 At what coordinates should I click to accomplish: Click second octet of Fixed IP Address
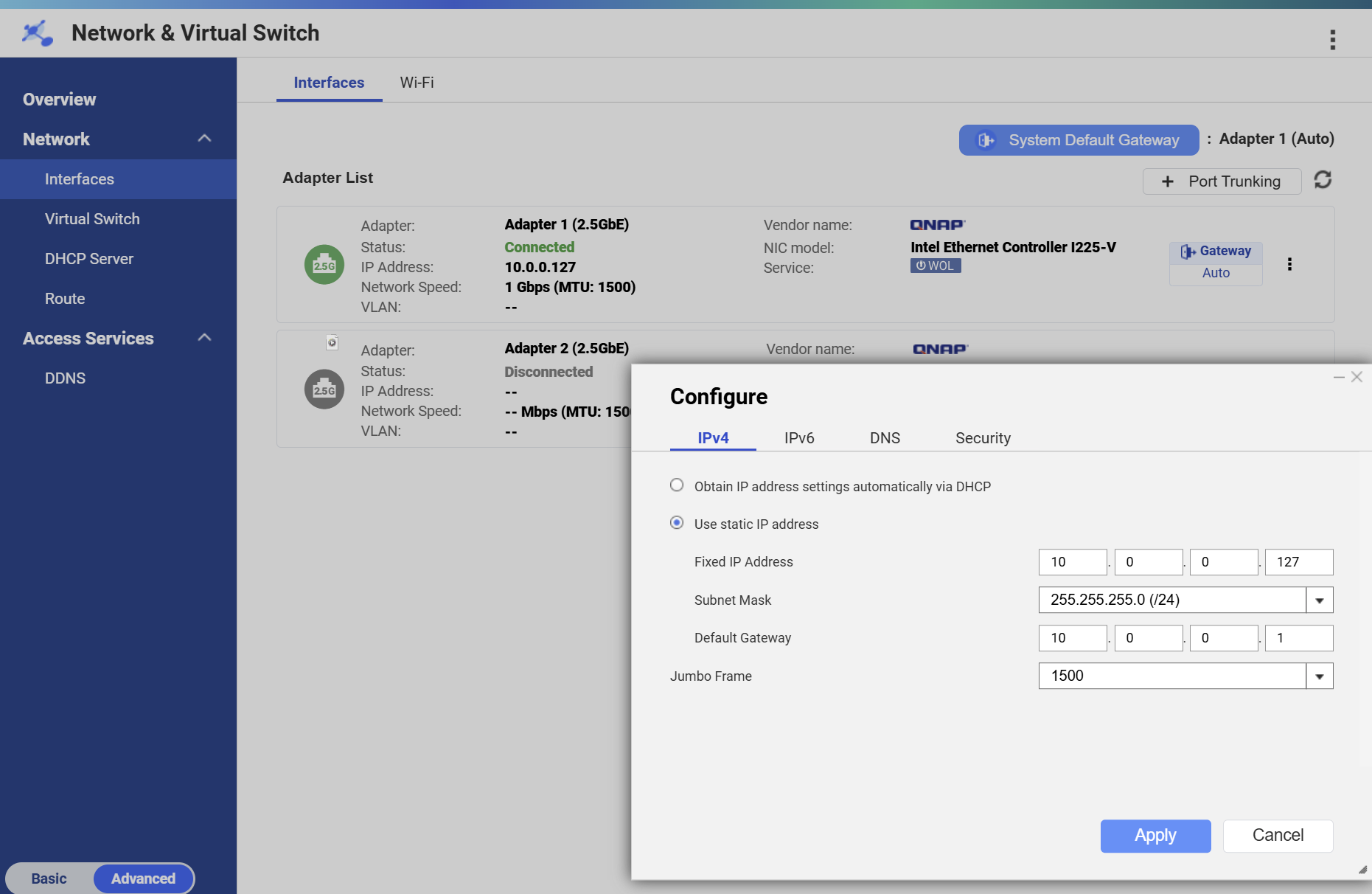tap(1149, 562)
